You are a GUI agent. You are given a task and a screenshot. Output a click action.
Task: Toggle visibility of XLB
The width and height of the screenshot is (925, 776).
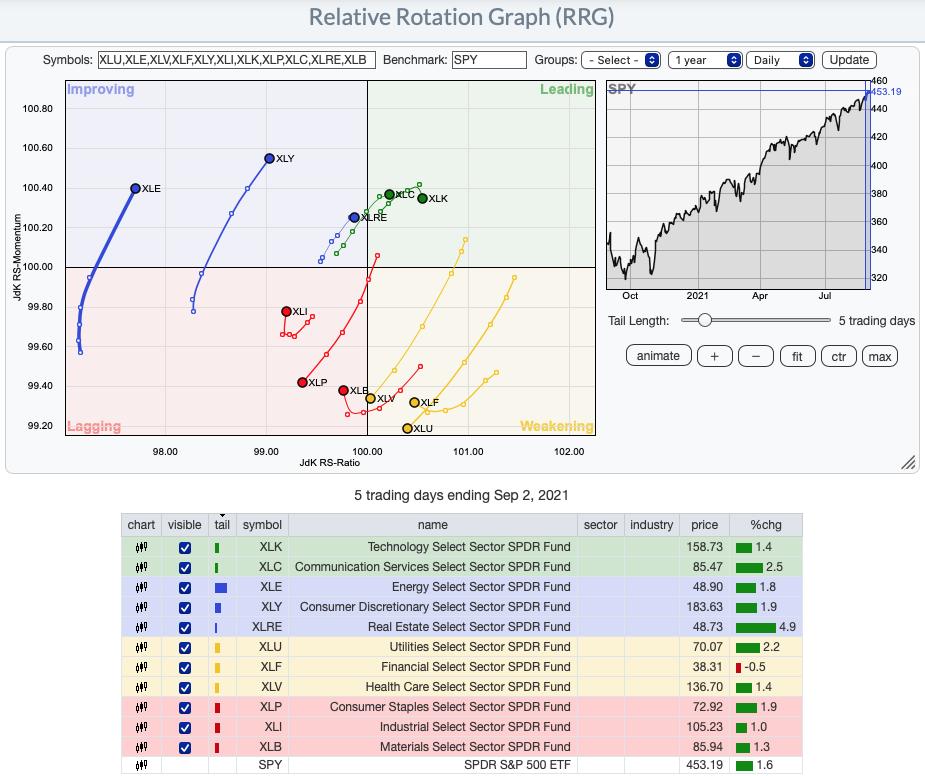click(x=185, y=748)
